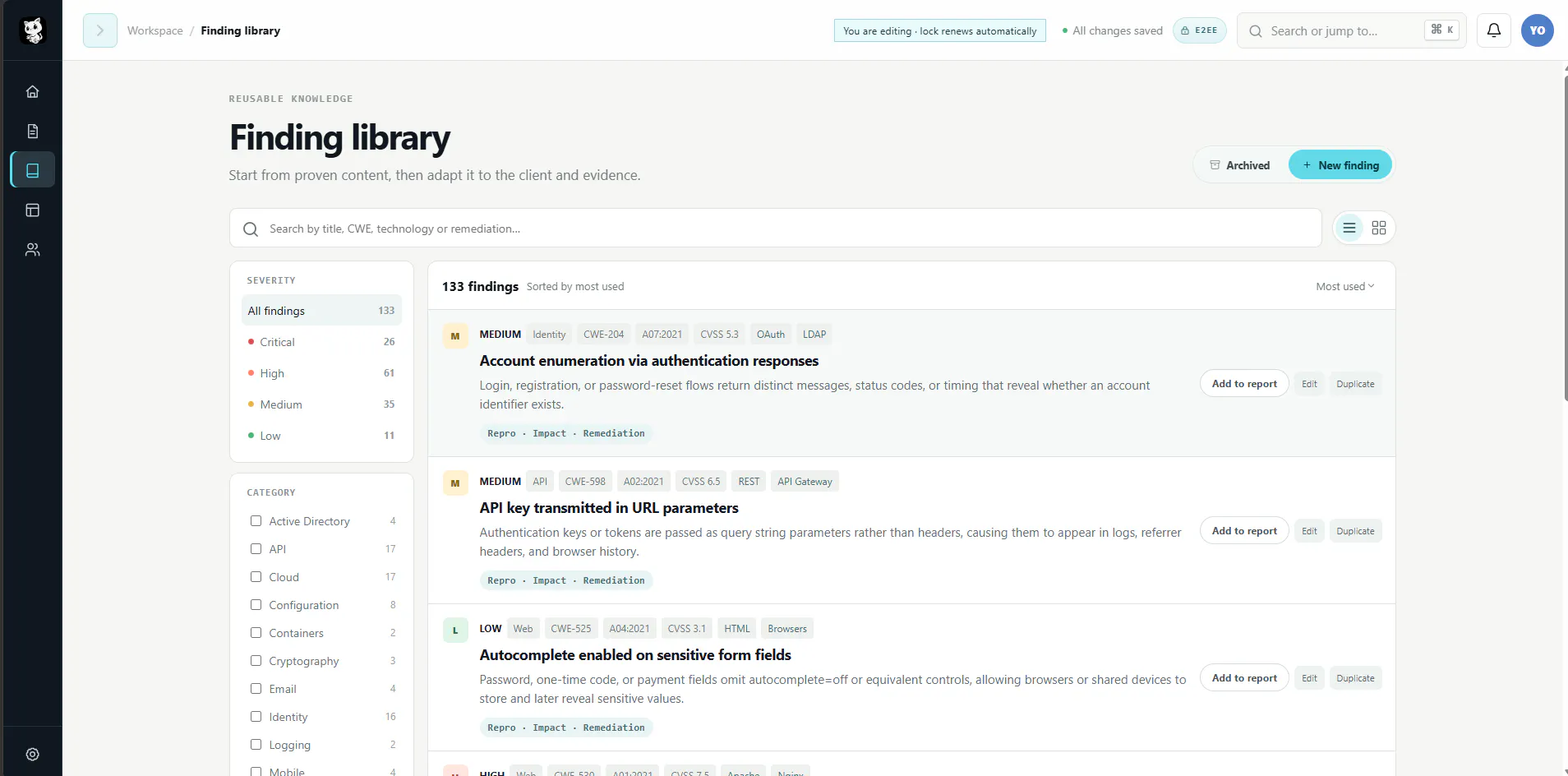Check the Identity category checkbox
Viewport: 1568px width, 776px height.
256,716
